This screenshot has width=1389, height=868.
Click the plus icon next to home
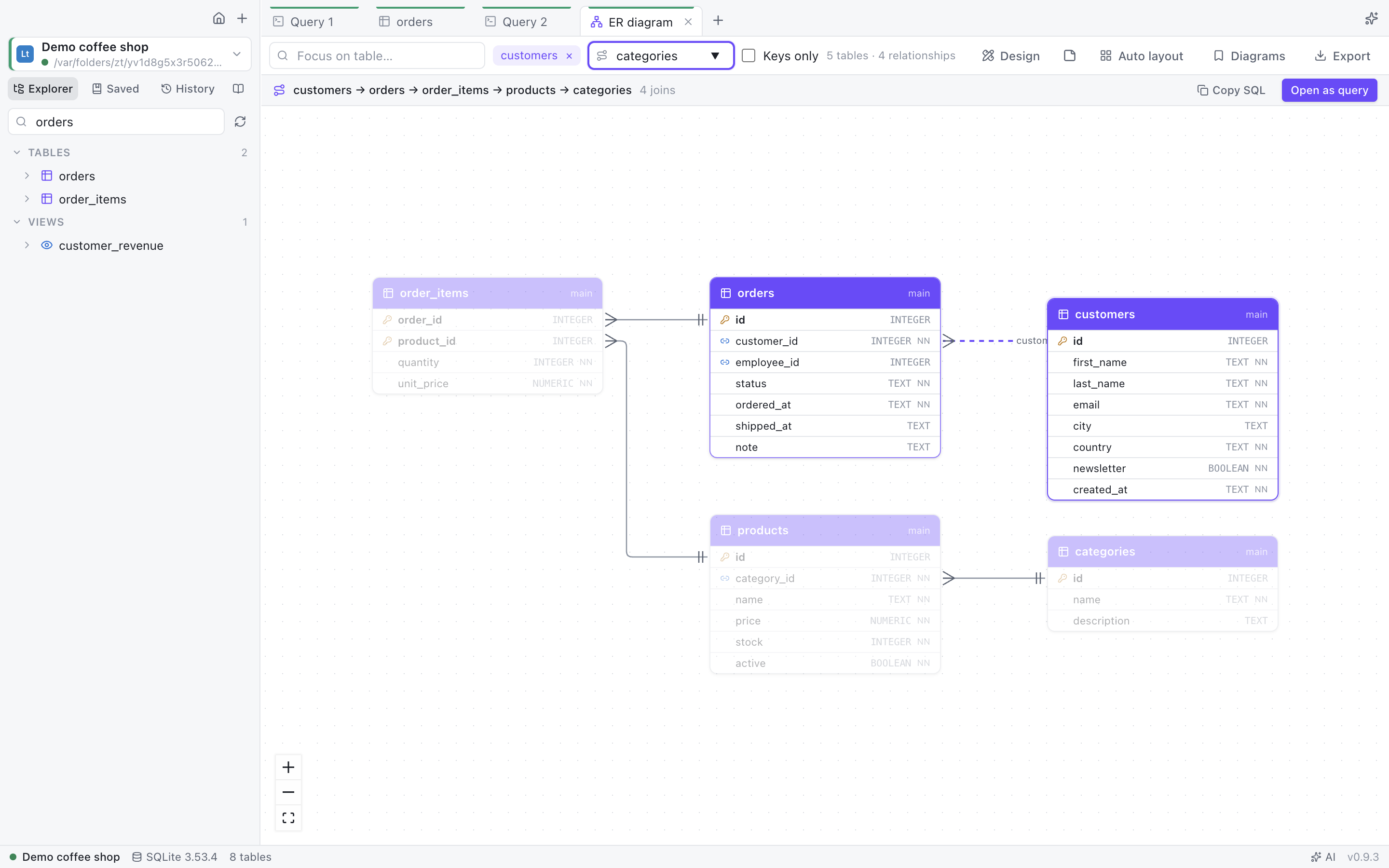[242, 18]
